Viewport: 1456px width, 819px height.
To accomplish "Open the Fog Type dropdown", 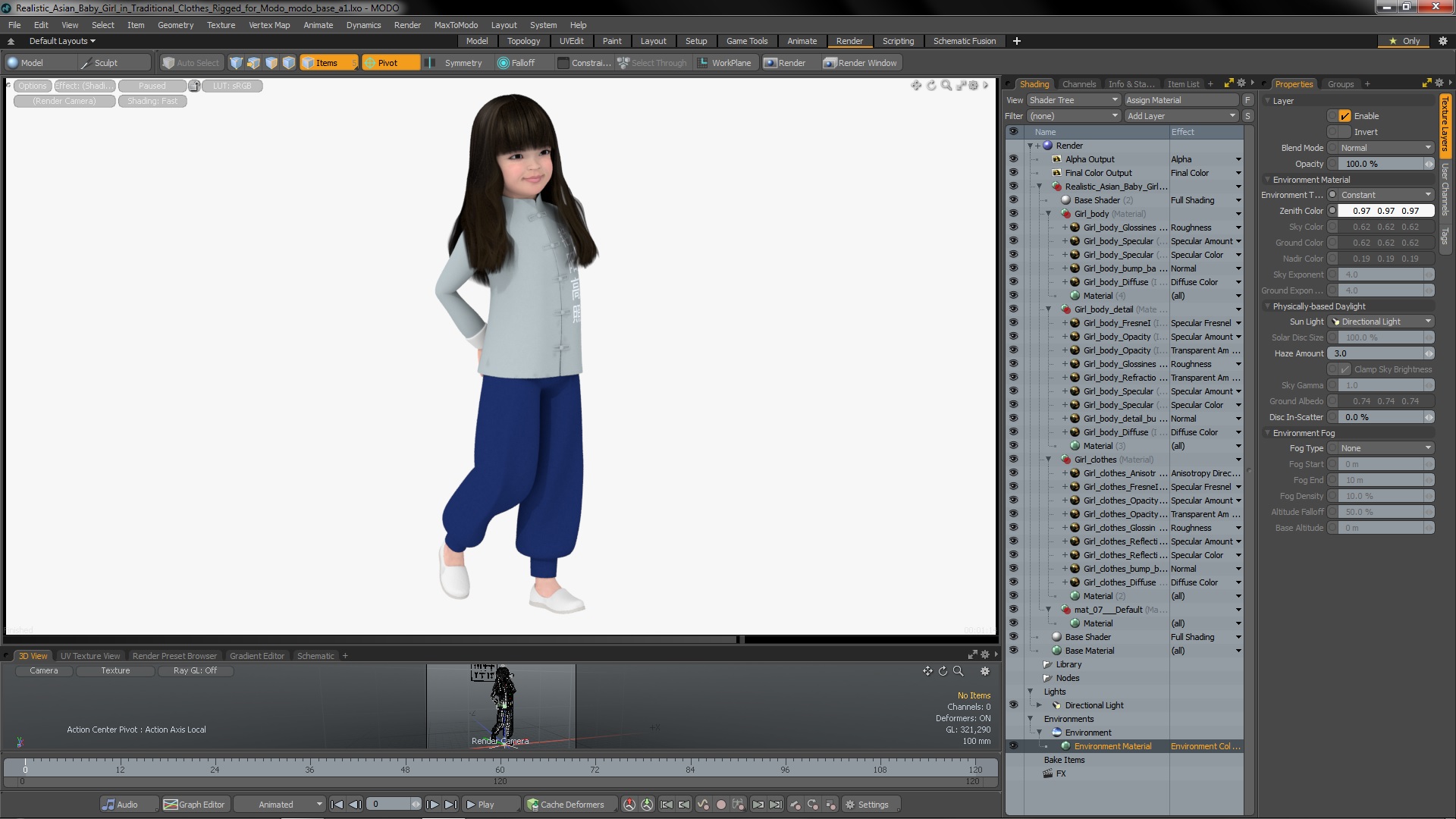I will click(1385, 448).
